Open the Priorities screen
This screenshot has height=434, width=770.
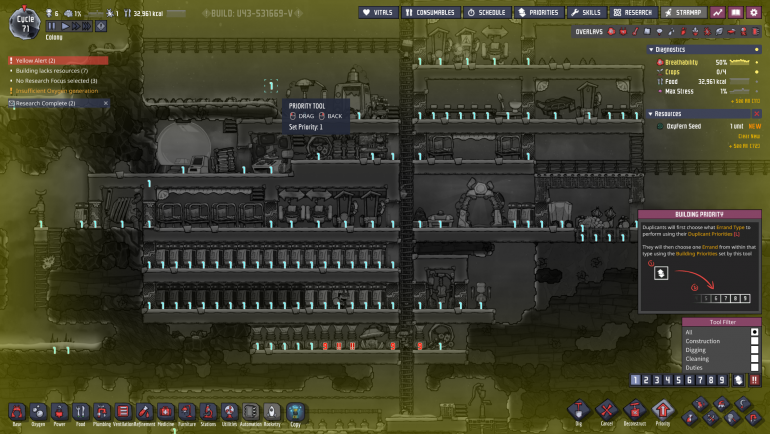click(x=539, y=12)
